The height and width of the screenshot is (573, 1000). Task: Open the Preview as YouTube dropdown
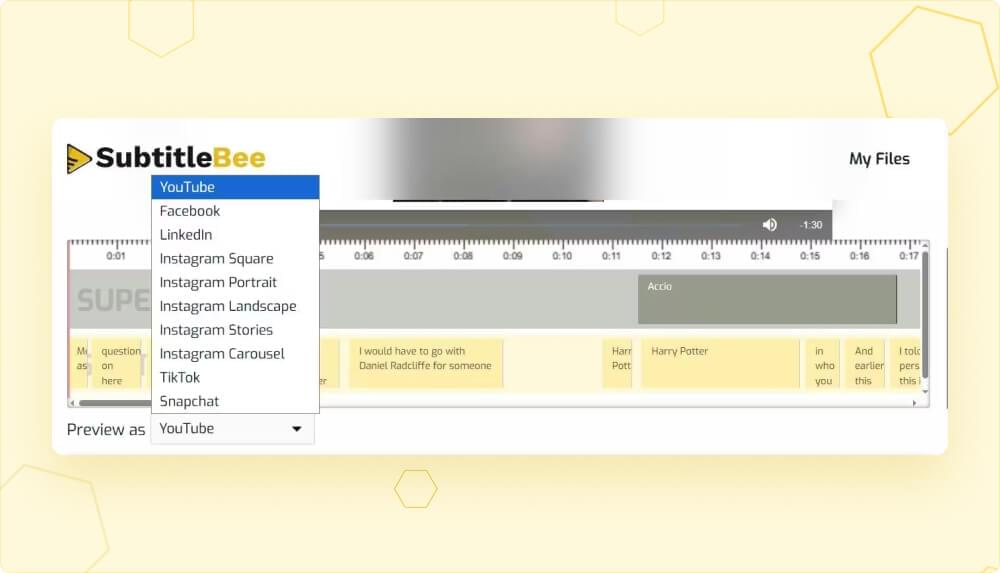[232, 429]
